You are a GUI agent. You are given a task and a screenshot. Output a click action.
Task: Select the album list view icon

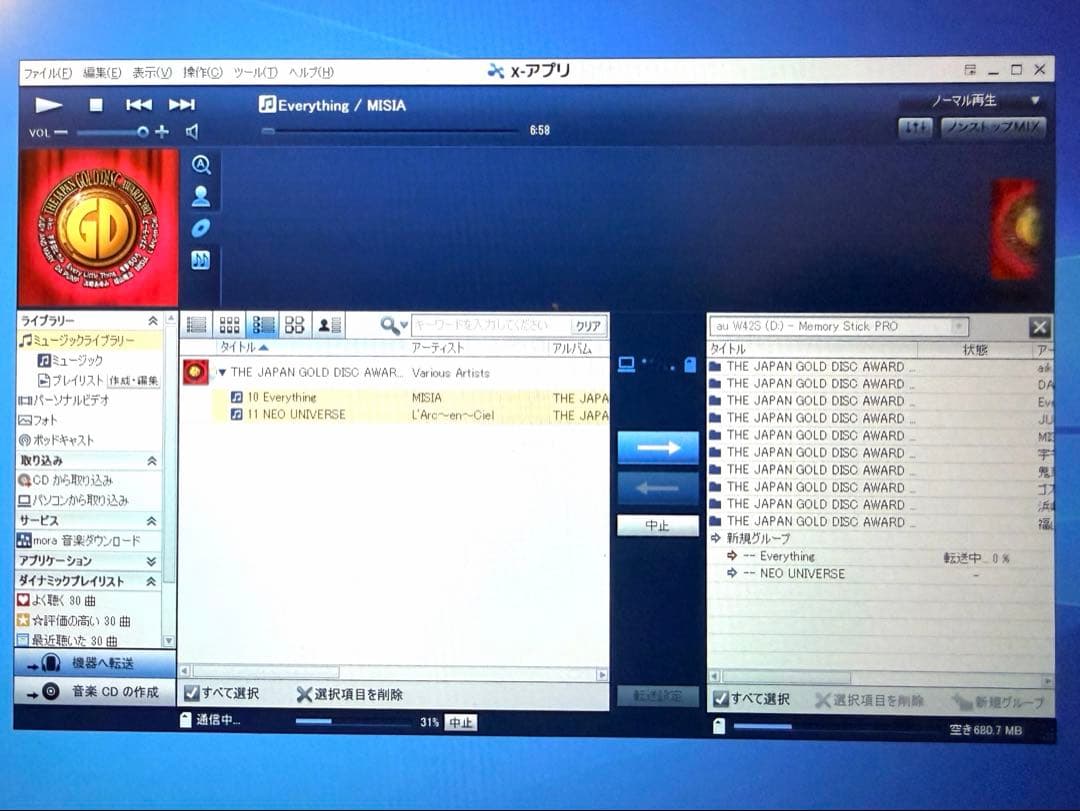[x=262, y=325]
